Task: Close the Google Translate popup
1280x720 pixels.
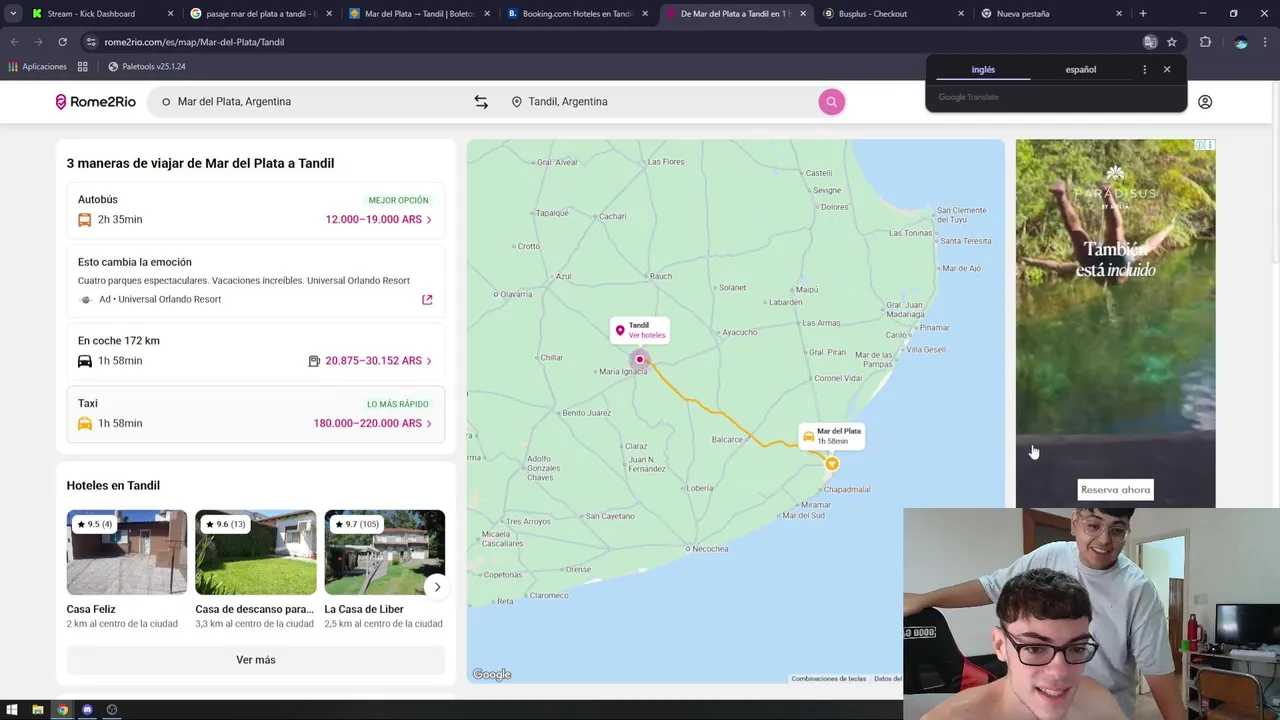Action: pos(1167,70)
